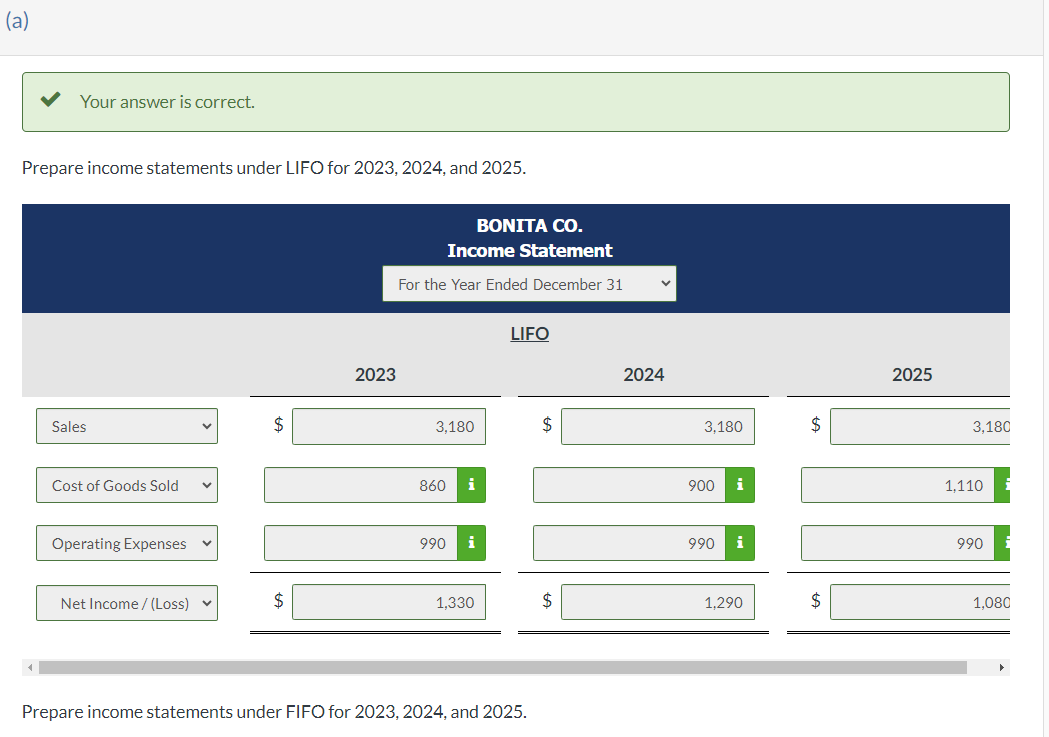Image resolution: width=1049 pixels, height=737 pixels.
Task: Click the info icon beside 2025 Operating Expenses
Action: click(1006, 543)
